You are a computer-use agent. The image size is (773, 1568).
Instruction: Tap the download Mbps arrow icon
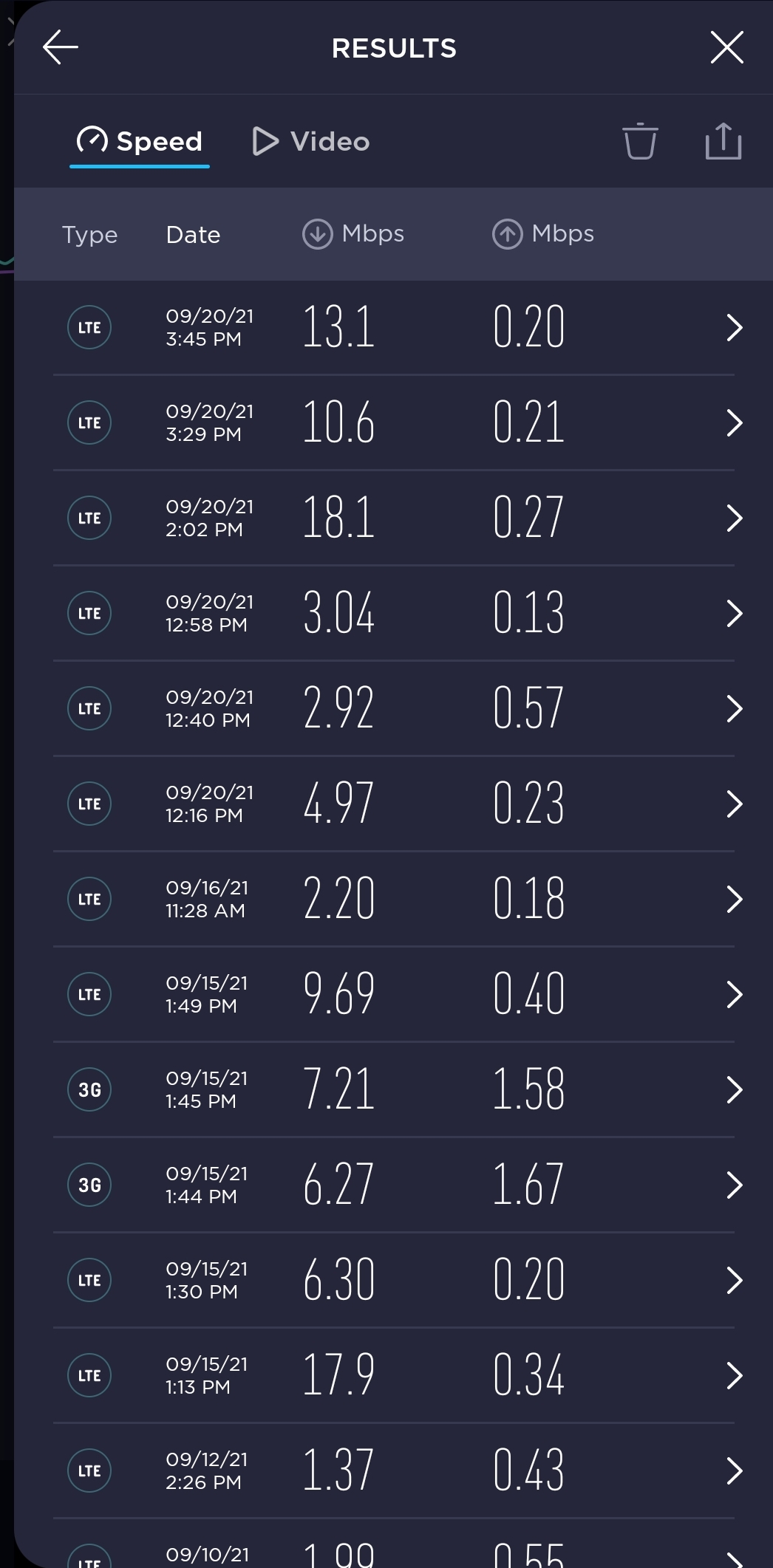coord(317,234)
